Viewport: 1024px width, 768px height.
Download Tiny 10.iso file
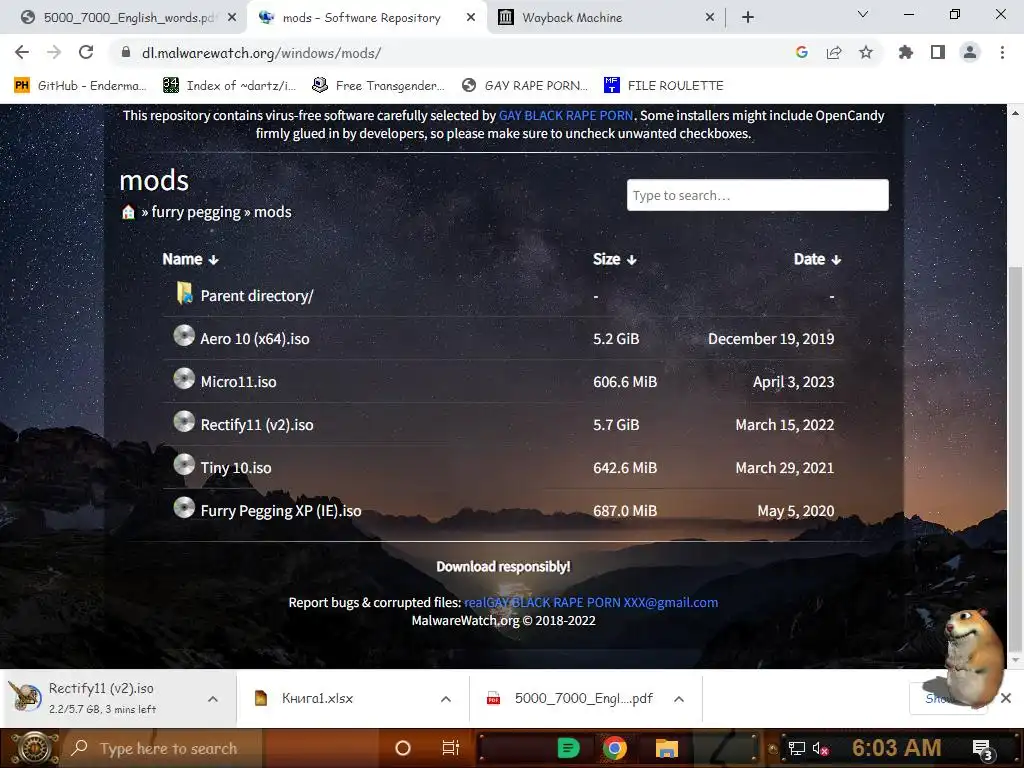pyautogui.click(x=236, y=468)
